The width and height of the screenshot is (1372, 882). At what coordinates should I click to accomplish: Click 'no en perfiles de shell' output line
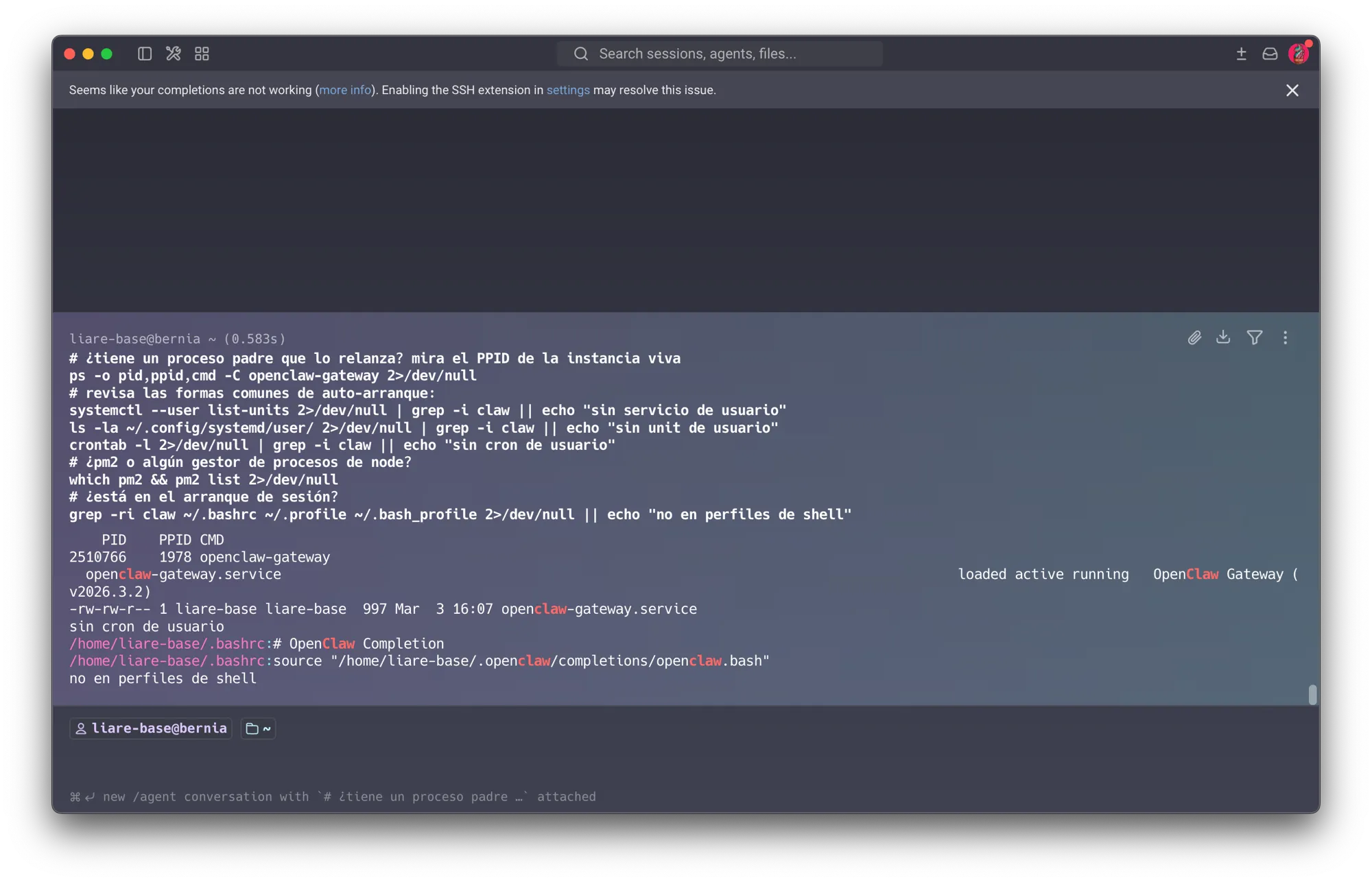click(163, 678)
